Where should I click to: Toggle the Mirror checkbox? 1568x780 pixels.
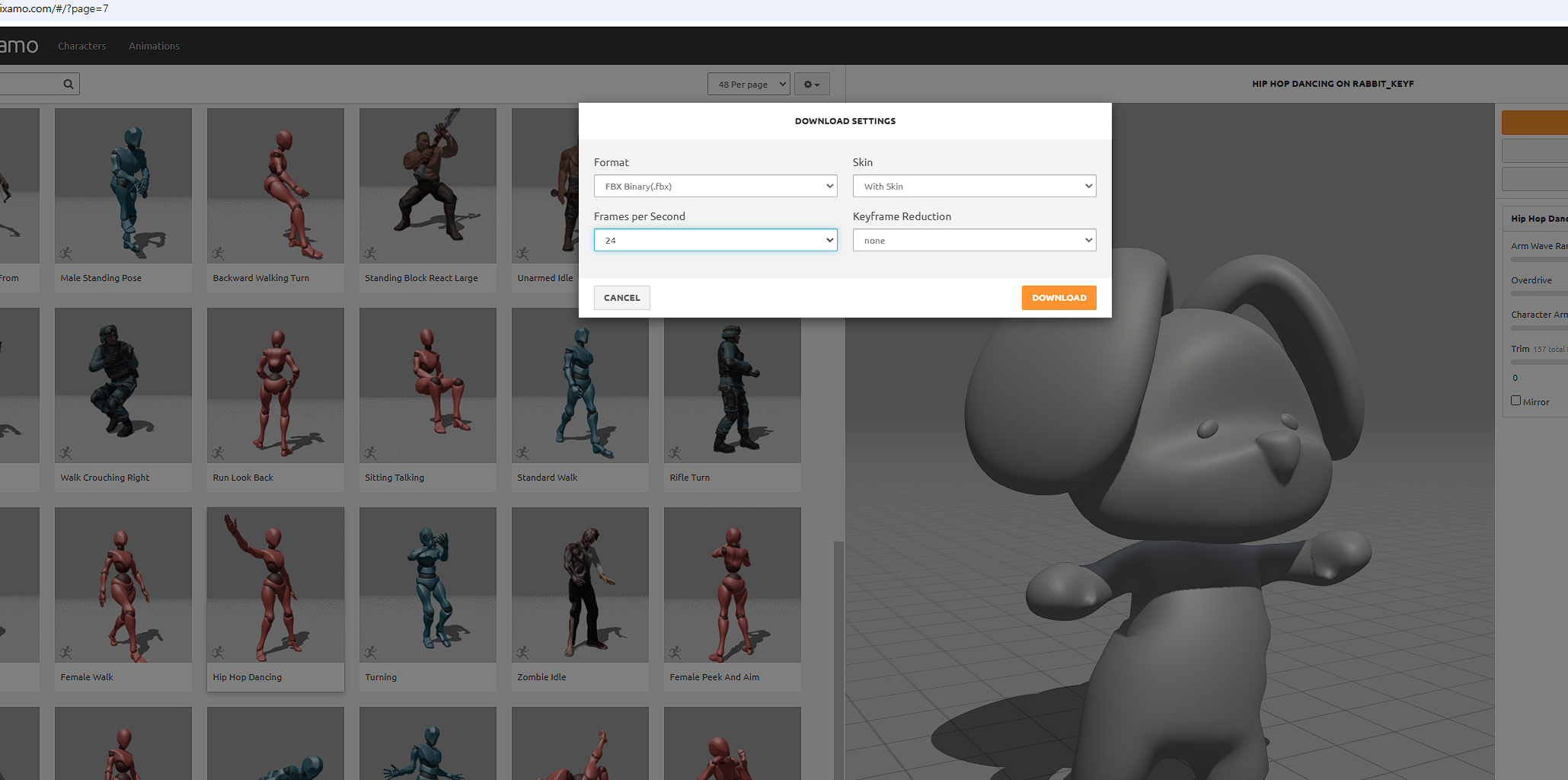1515,401
